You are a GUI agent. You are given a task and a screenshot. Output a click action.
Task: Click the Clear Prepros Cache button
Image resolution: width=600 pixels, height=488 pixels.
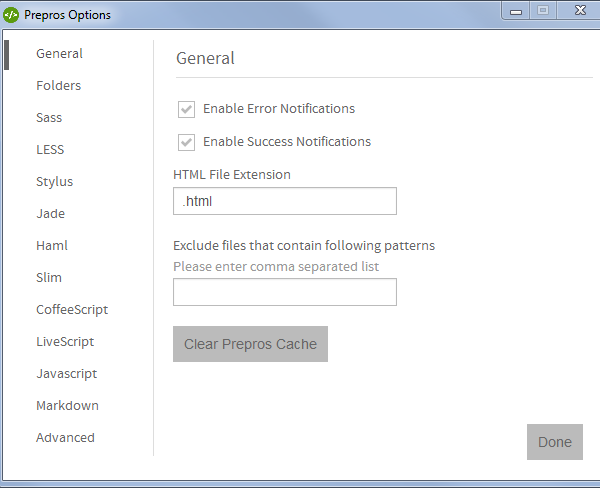(x=250, y=344)
